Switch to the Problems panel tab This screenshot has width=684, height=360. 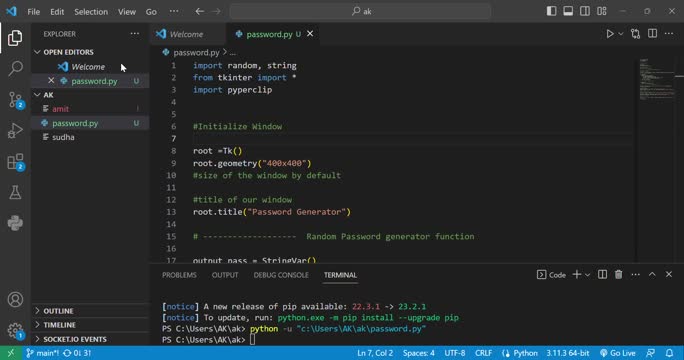(179, 275)
